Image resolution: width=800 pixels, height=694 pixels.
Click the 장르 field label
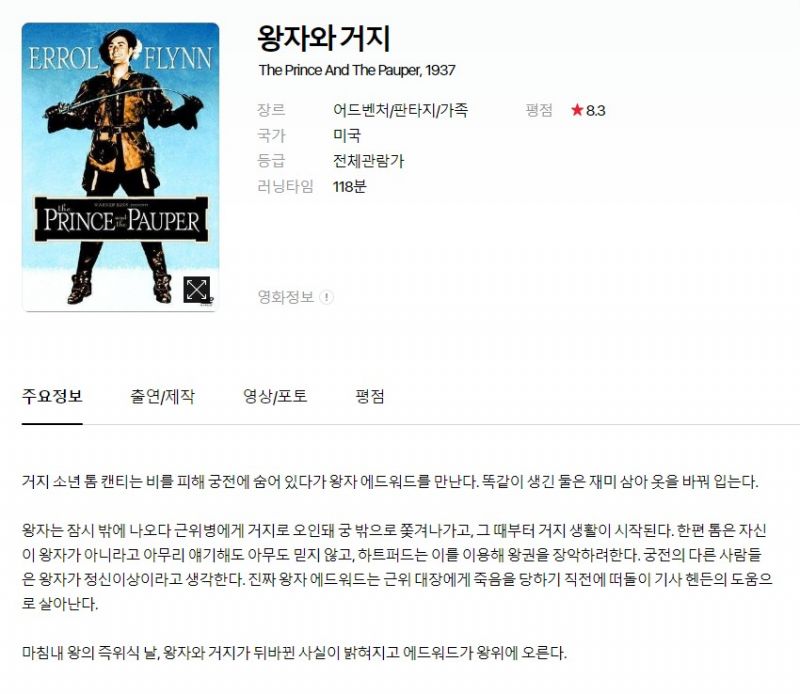[x=271, y=110]
